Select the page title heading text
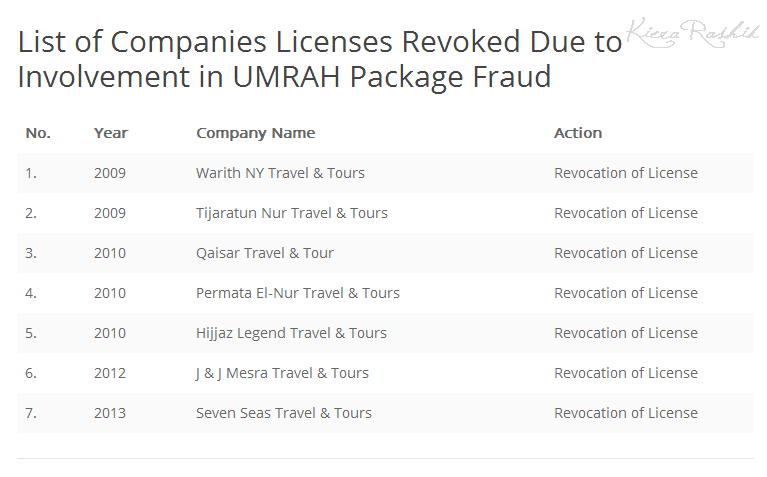Screen dimensions: 767x477 (320, 59)
